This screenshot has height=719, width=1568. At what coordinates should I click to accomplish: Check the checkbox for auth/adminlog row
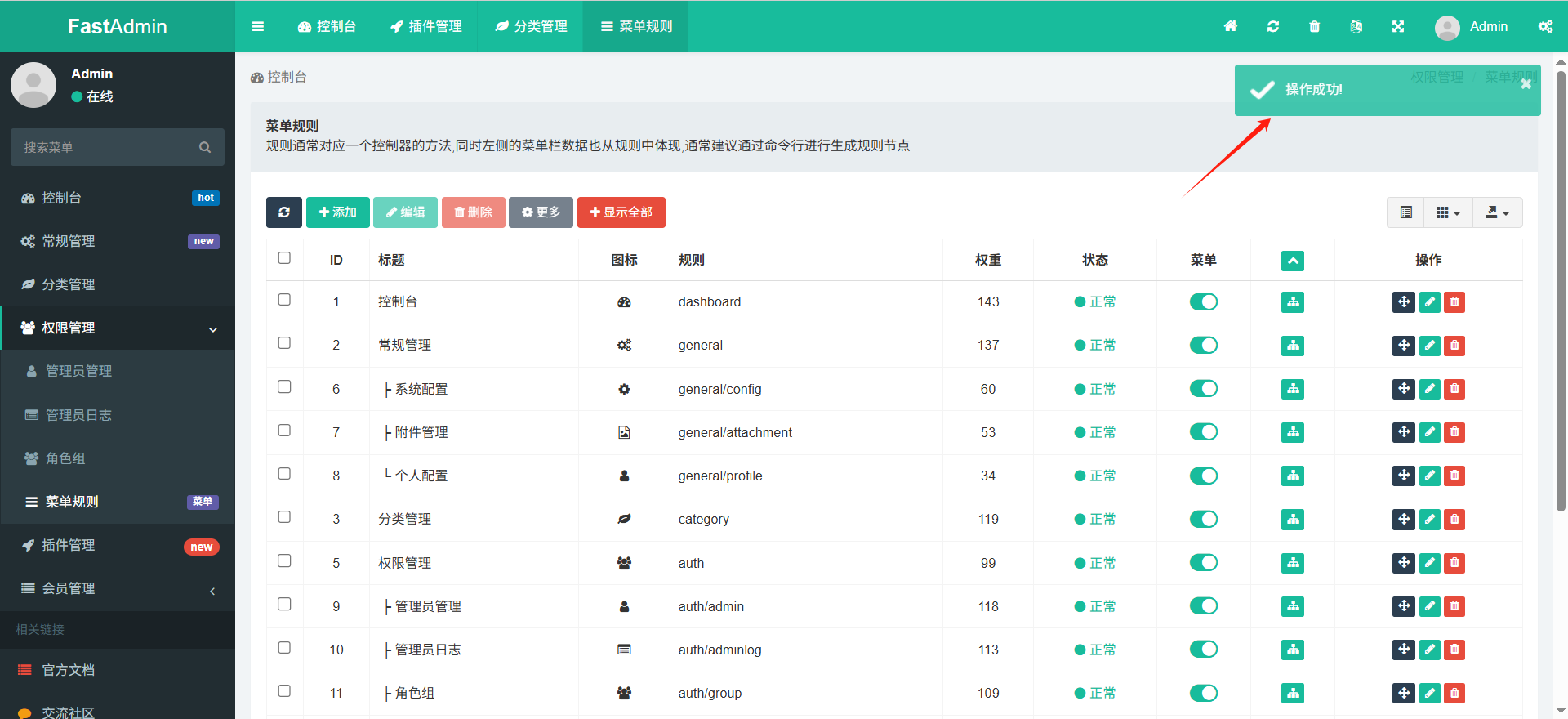click(284, 648)
